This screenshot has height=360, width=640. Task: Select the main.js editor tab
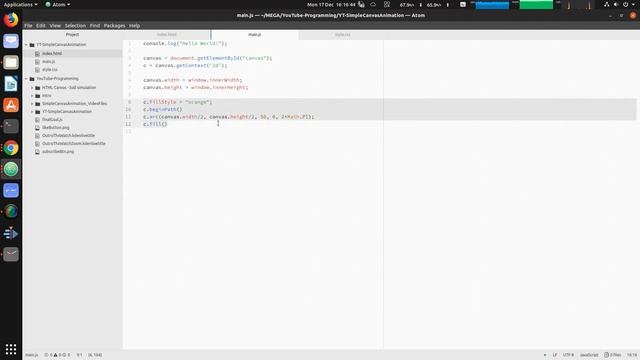pyautogui.click(x=255, y=35)
